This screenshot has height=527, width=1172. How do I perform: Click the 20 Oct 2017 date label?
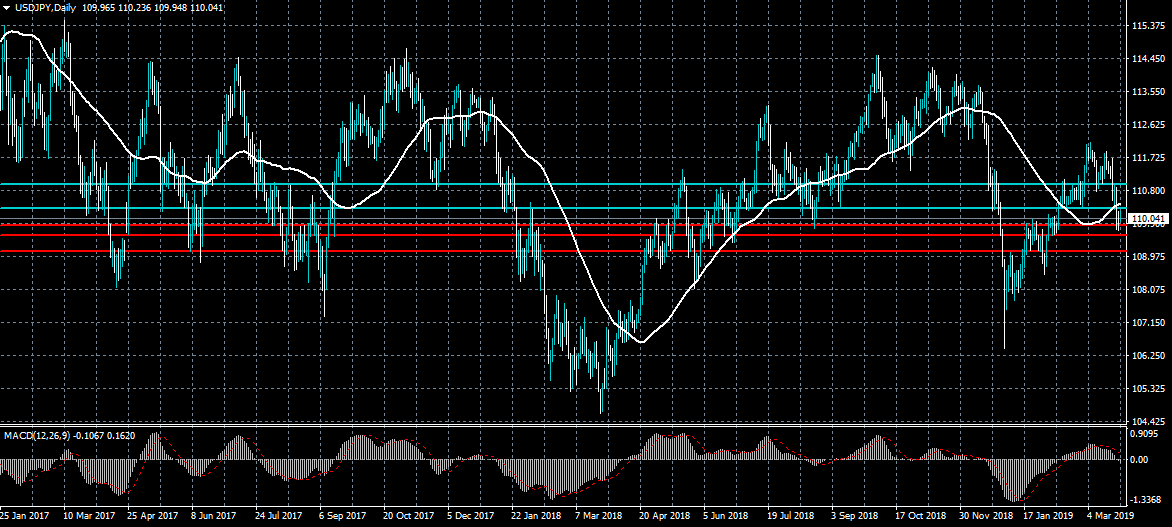coord(409,518)
